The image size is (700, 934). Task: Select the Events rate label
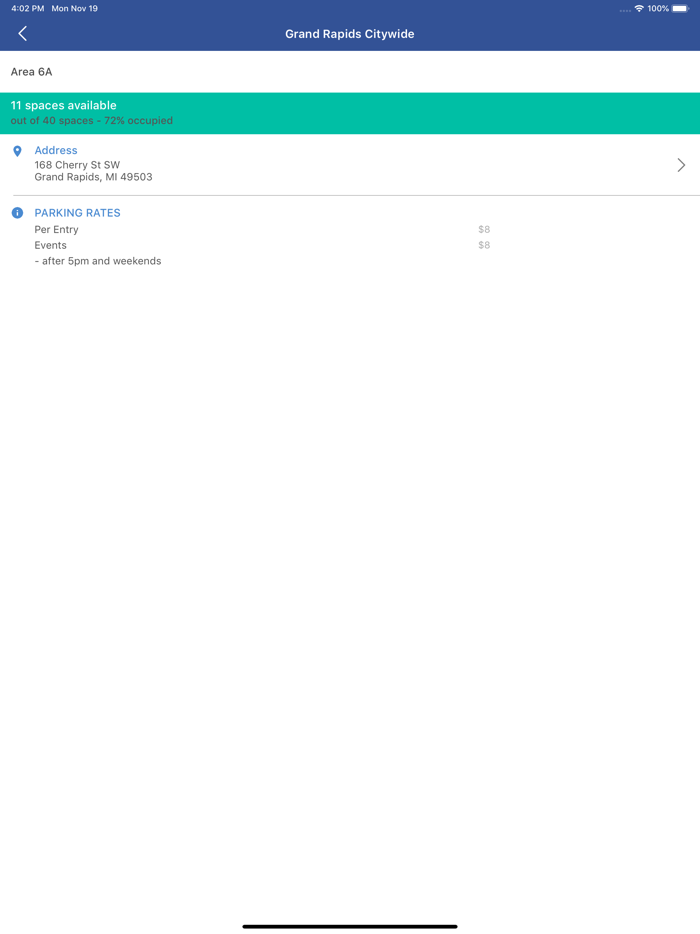[x=51, y=245]
